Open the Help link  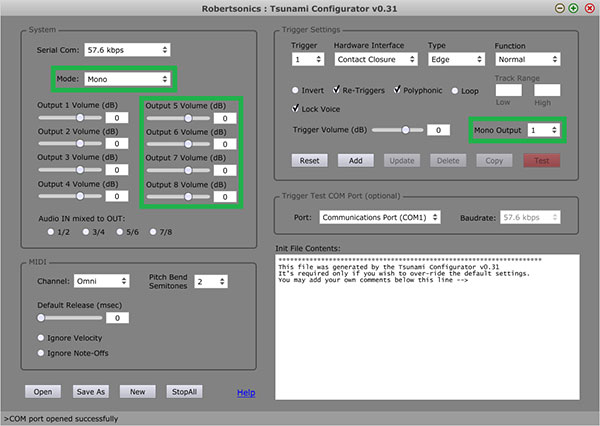tap(246, 393)
